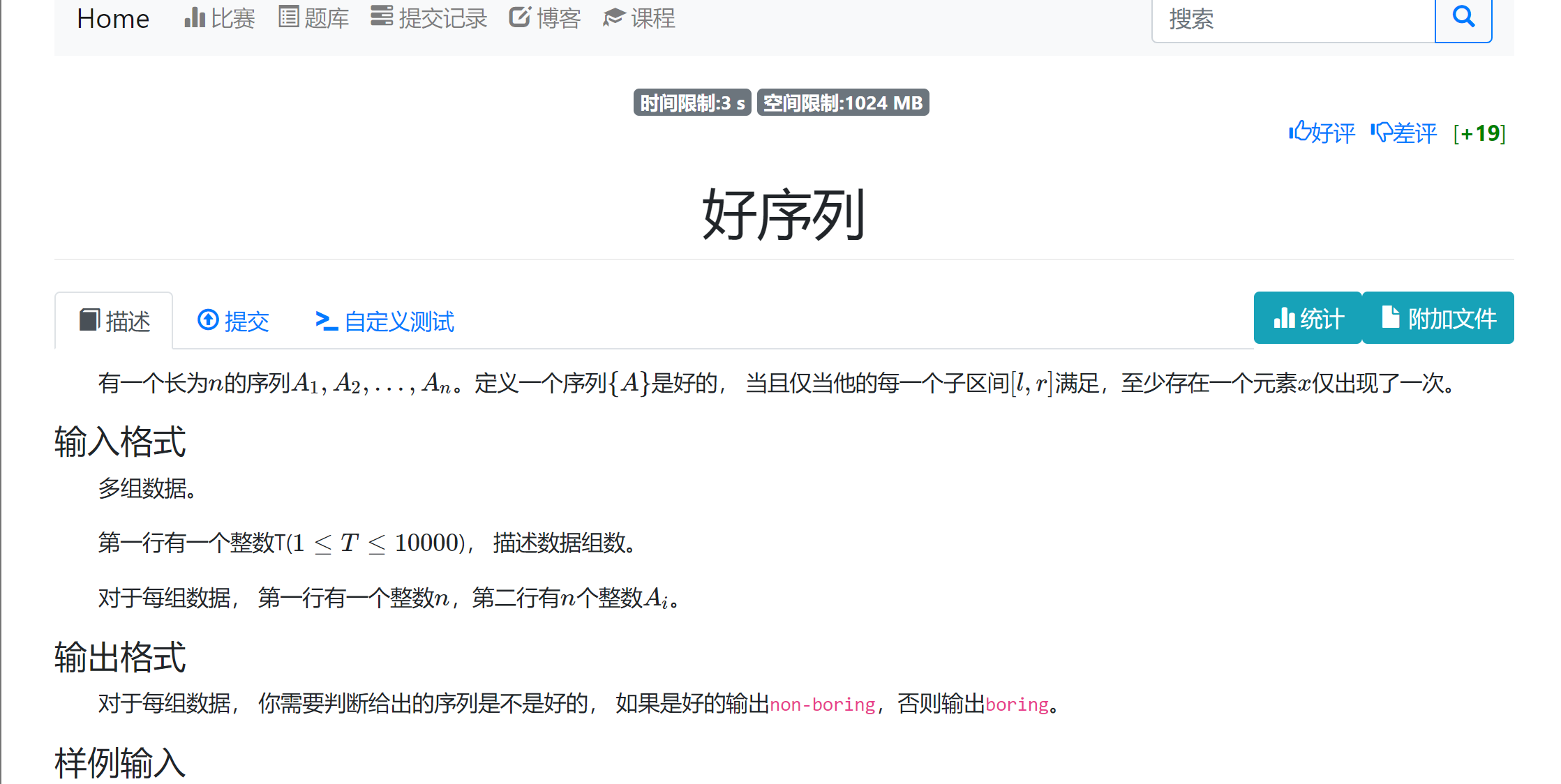The image size is (1561, 784).
Task: Click the graduation cap icon beside 课程
Action: click(613, 17)
